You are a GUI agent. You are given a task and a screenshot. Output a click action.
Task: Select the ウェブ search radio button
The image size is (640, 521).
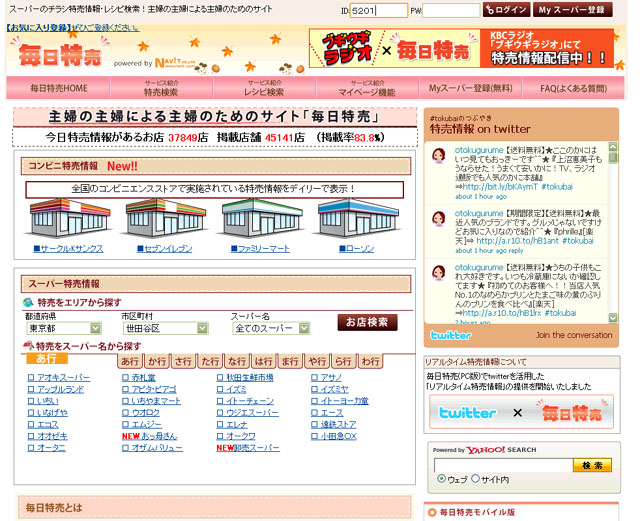tap(441, 479)
